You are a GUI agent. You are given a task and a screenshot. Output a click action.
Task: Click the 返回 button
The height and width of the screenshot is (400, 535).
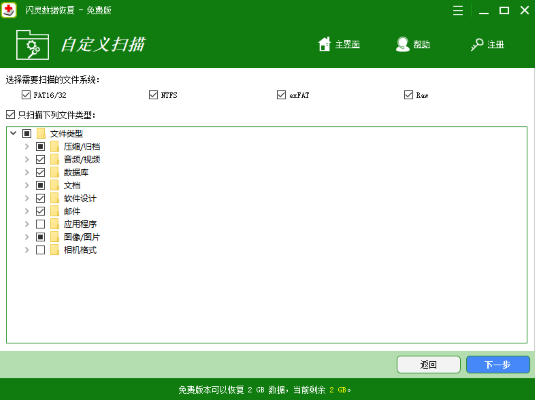(429, 365)
